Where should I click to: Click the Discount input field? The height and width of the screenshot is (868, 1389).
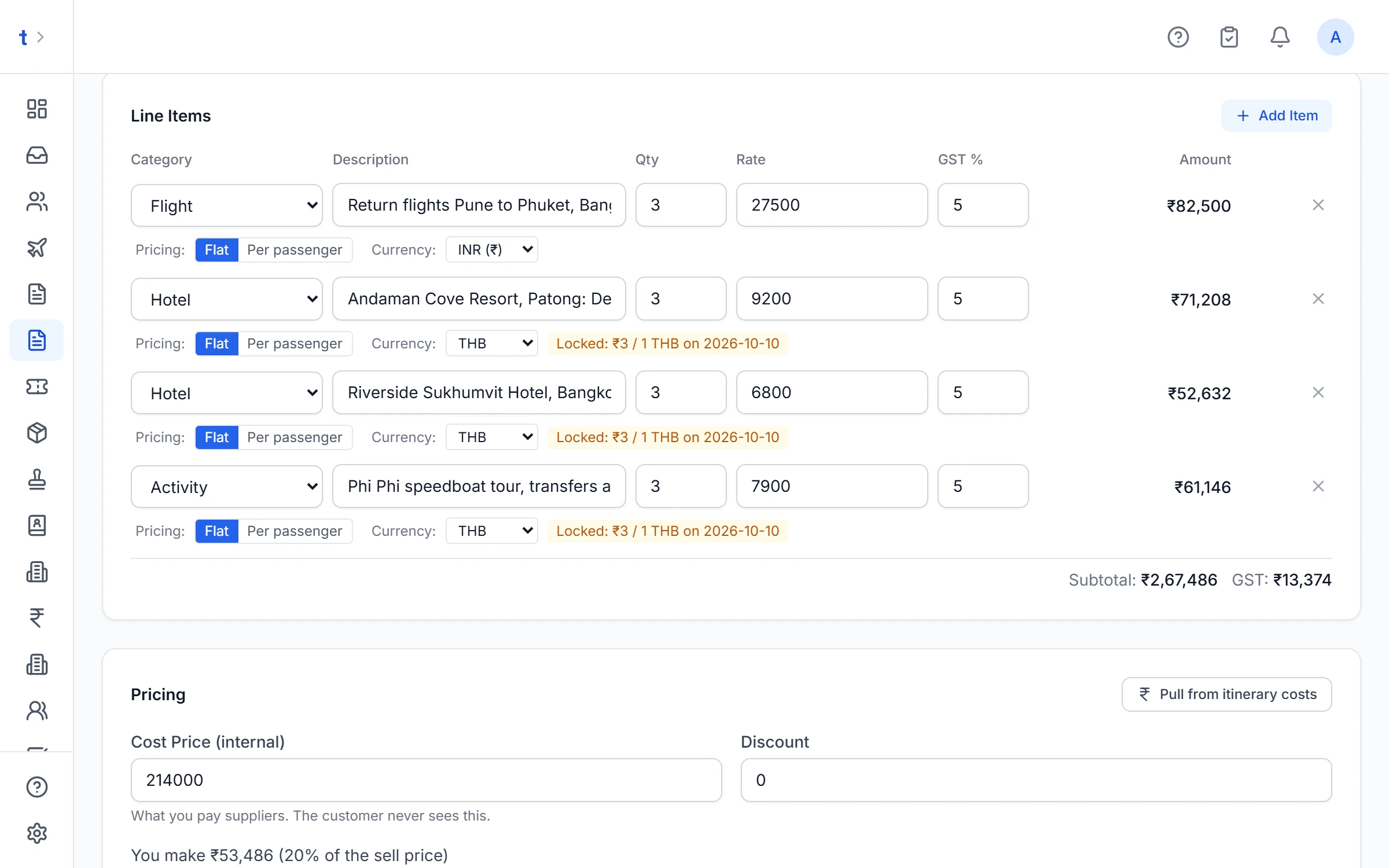[x=1037, y=780]
